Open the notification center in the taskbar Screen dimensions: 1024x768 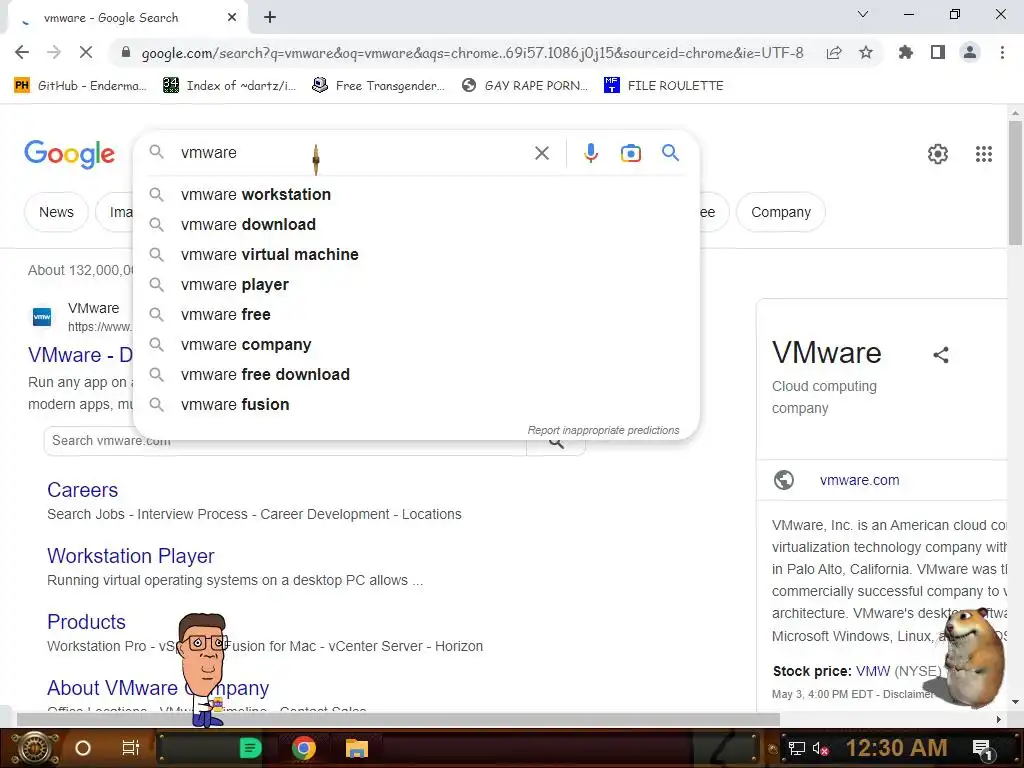click(982, 749)
